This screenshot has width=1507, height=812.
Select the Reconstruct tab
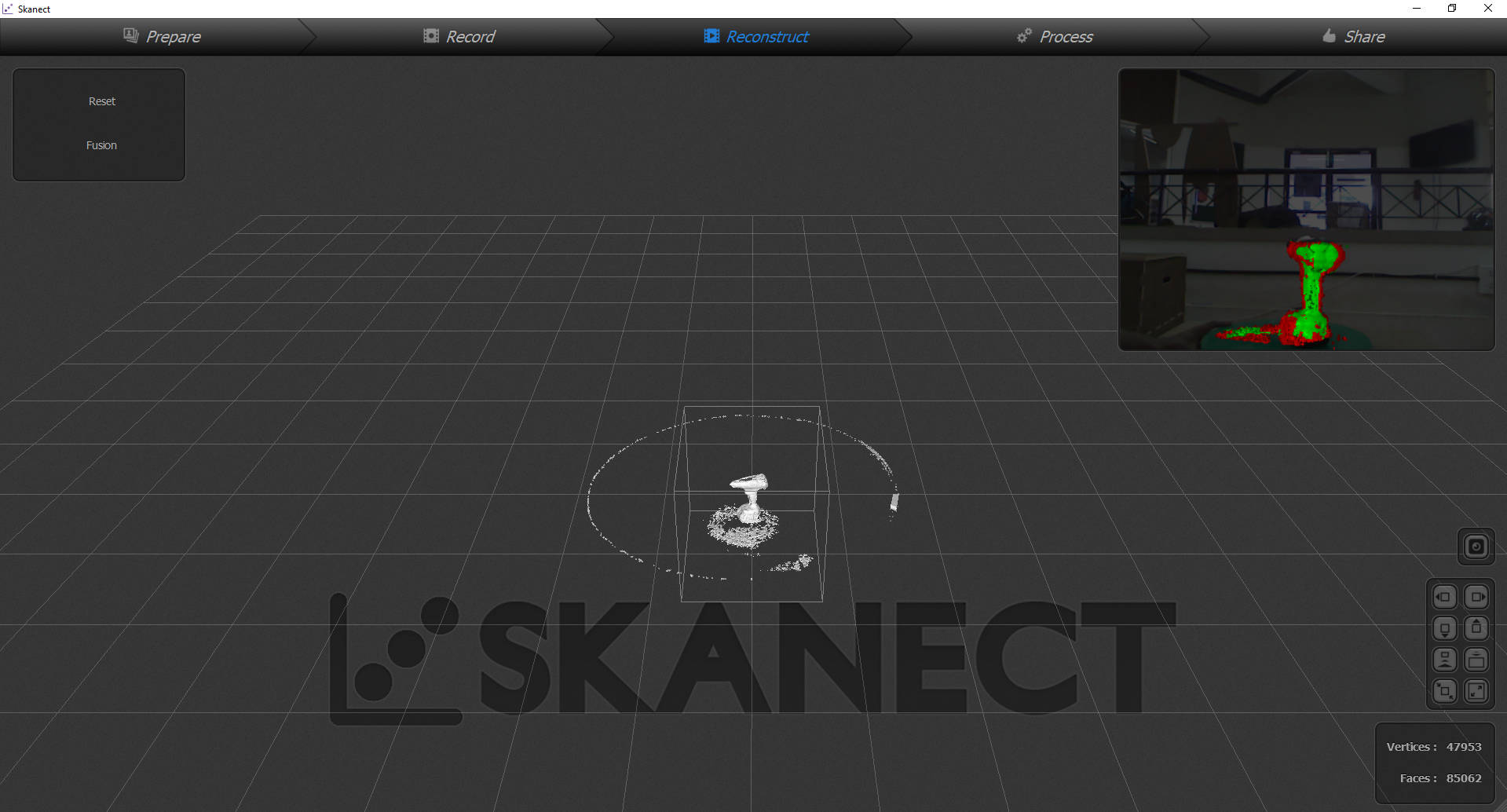(756, 36)
